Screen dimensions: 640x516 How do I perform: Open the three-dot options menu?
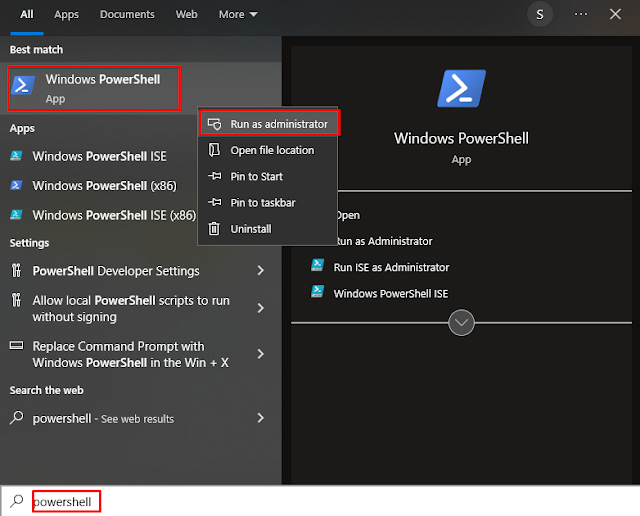pos(581,14)
